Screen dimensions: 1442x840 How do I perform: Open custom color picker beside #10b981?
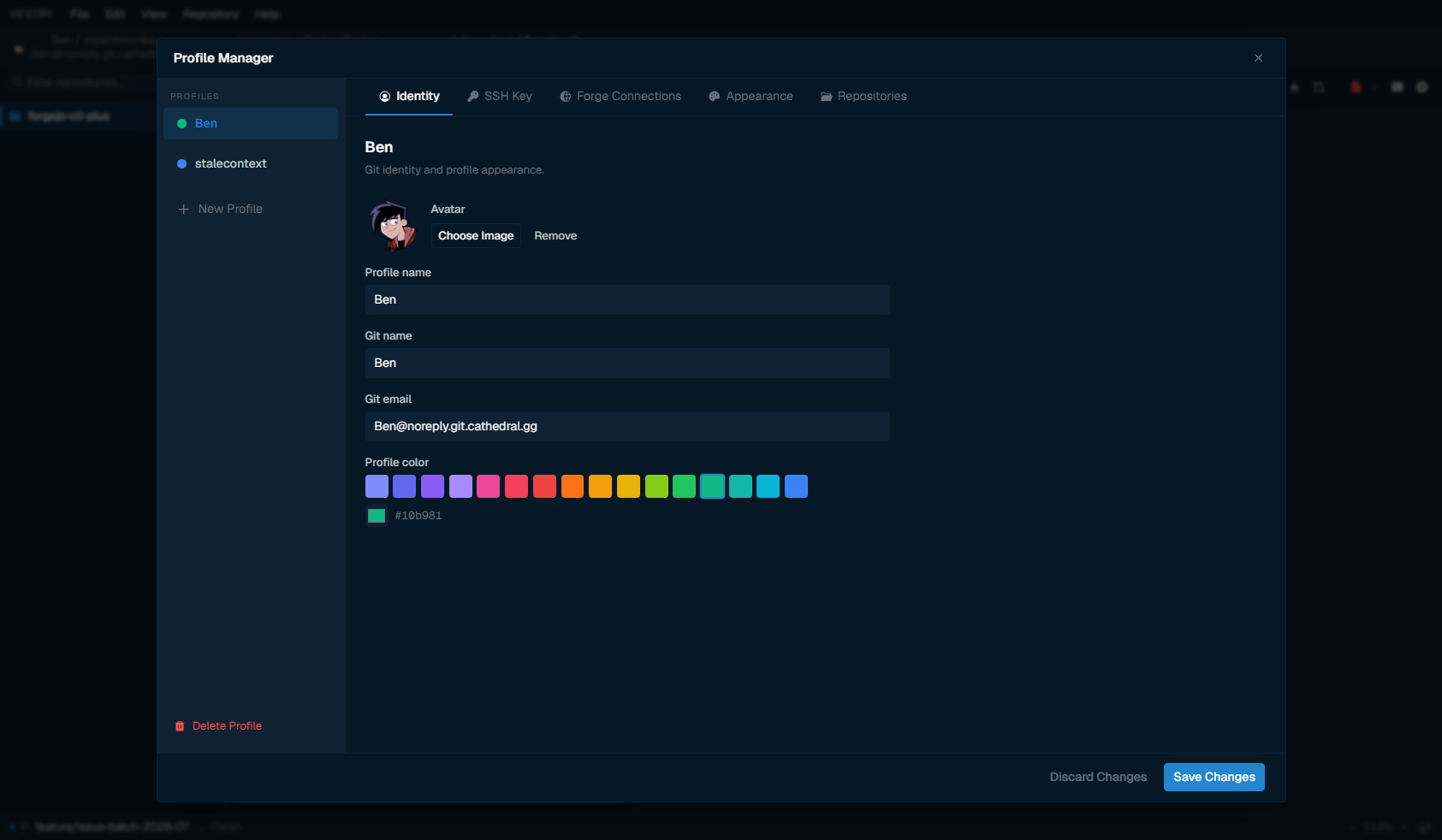pos(377,516)
